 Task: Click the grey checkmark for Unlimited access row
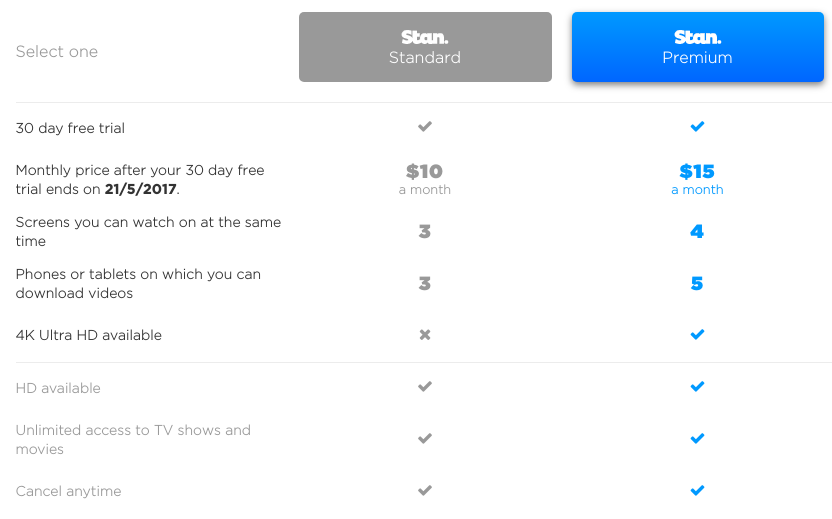(x=424, y=438)
